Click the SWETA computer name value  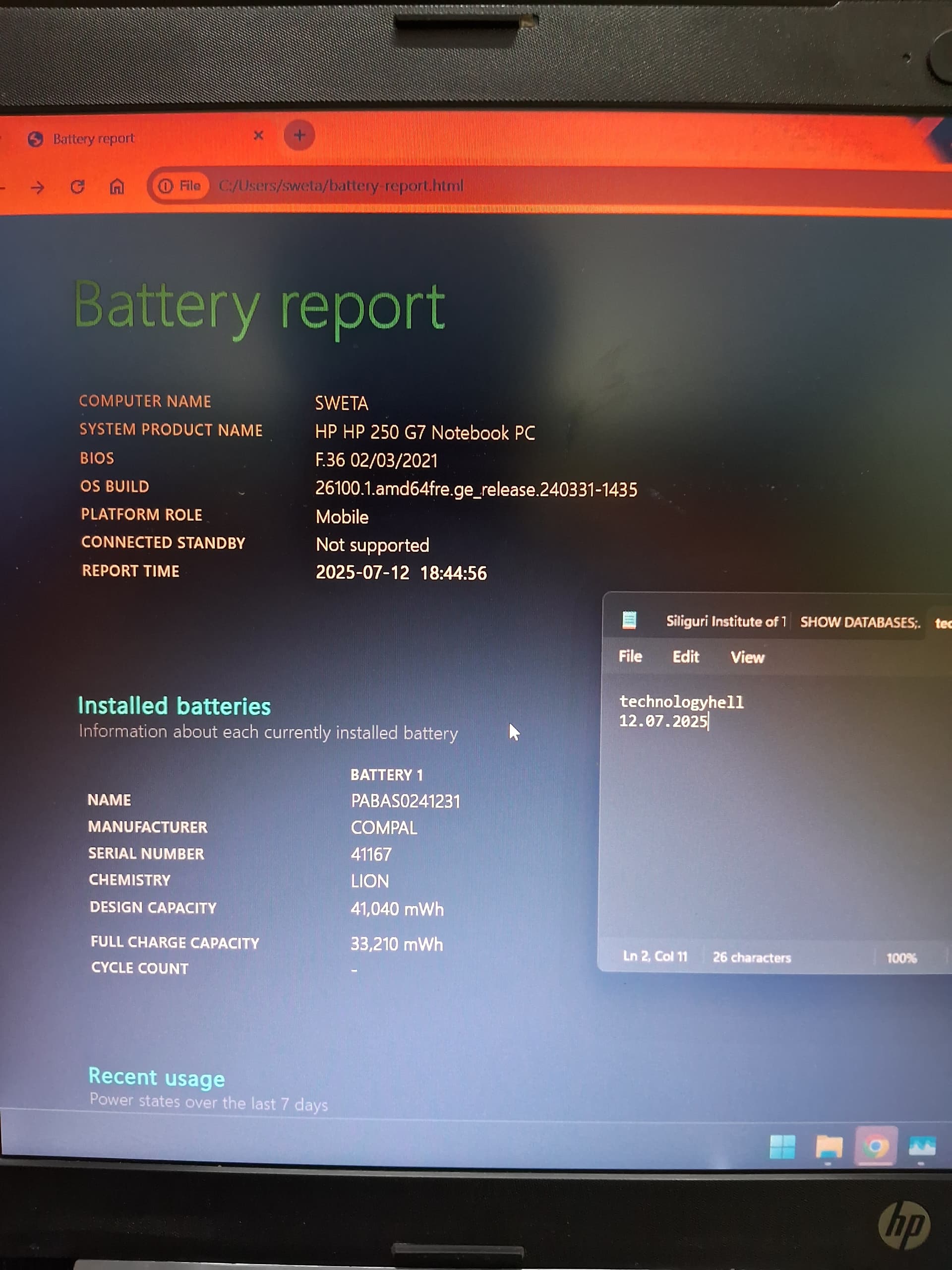[342, 403]
